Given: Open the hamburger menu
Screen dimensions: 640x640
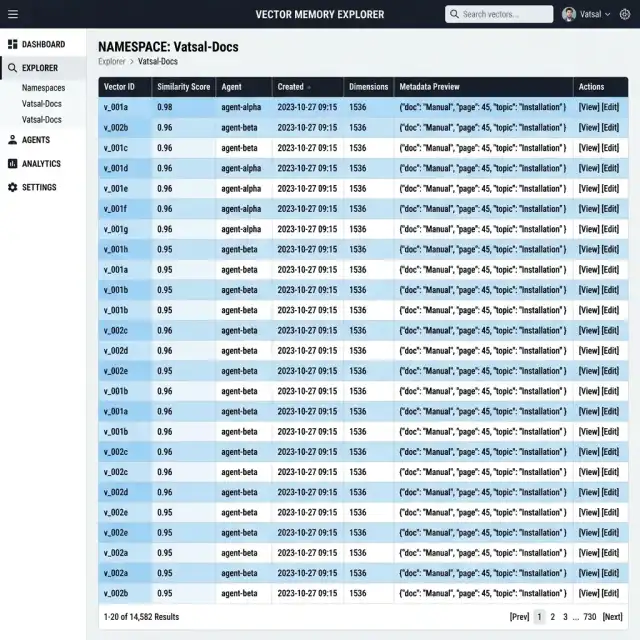Looking at the screenshot, I should click(13, 14).
